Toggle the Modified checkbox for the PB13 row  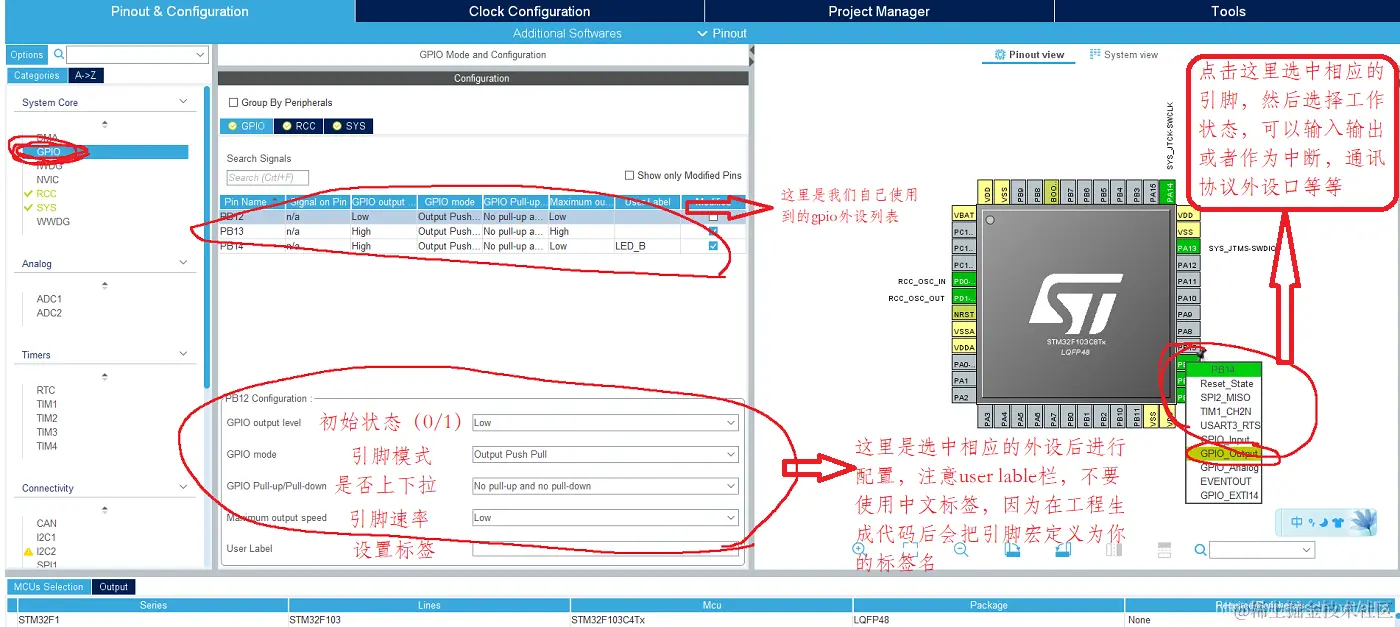713,231
